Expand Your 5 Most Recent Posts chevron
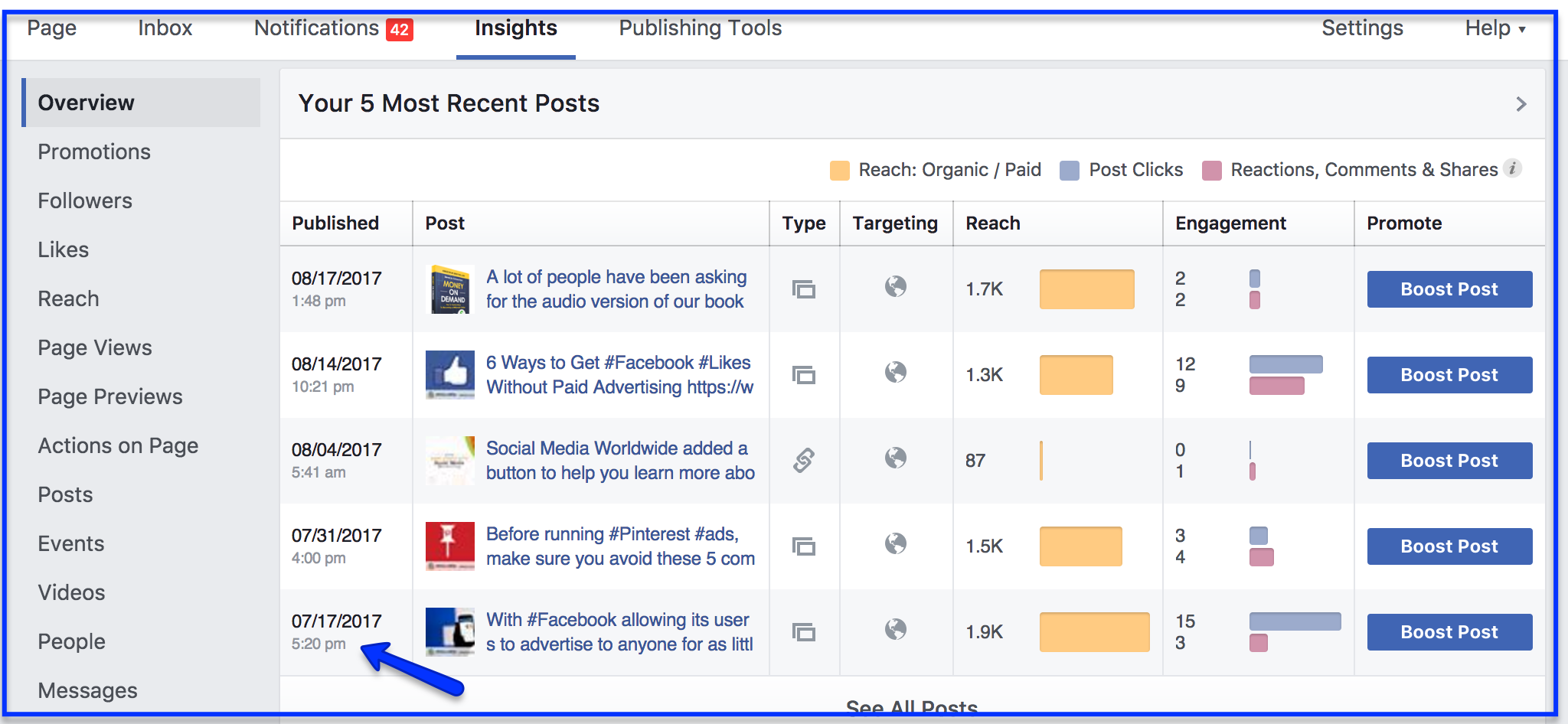The image size is (1568, 724). [1521, 104]
